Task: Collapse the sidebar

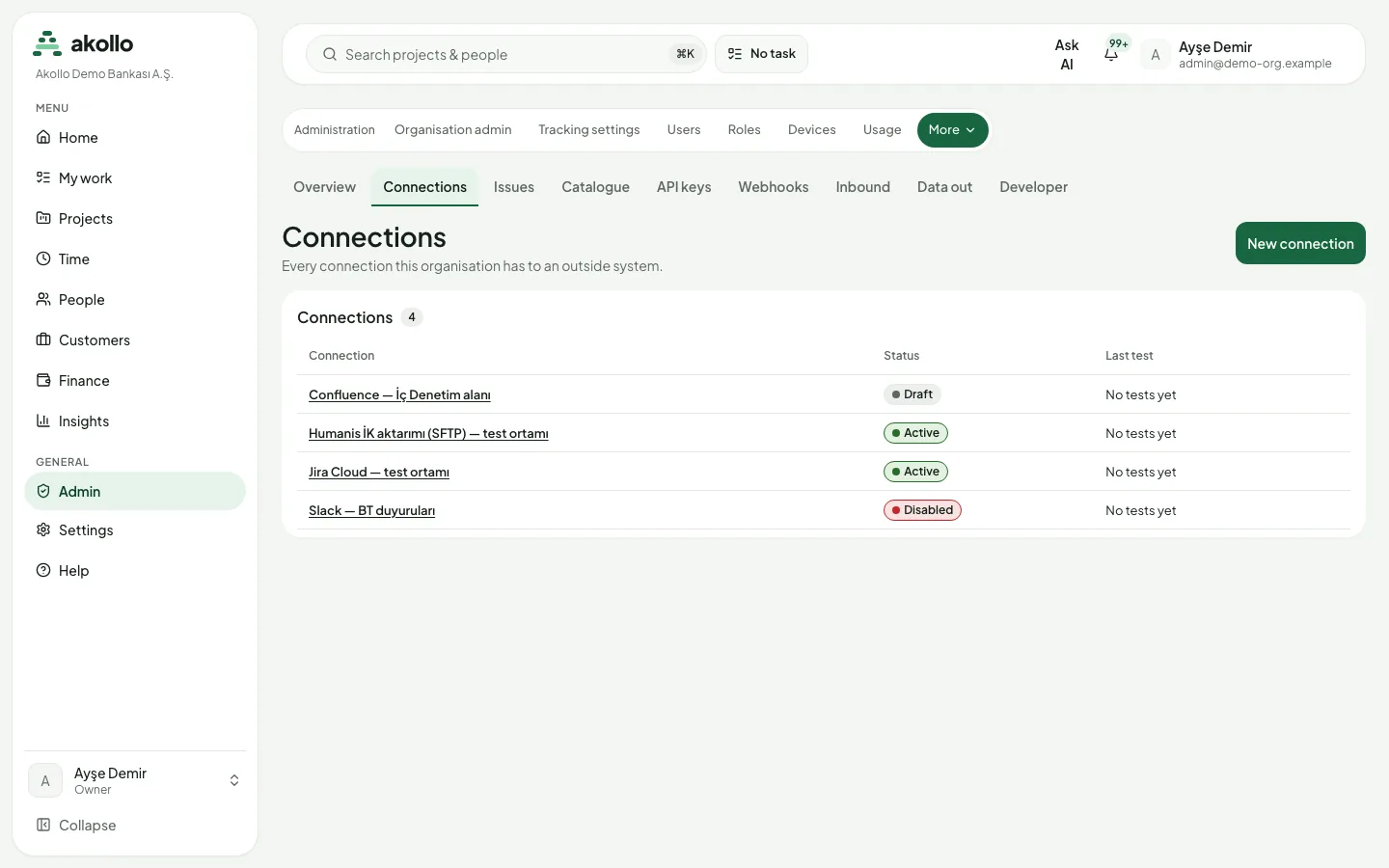Action: pos(135,826)
